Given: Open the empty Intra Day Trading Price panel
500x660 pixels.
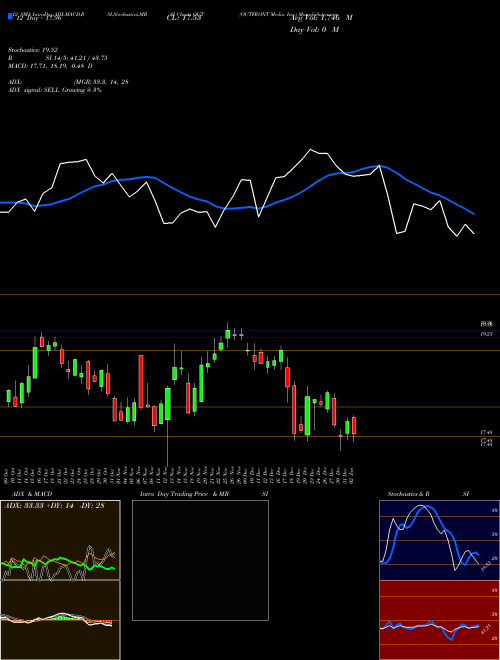Looking at the screenshot, I should coord(200,560).
